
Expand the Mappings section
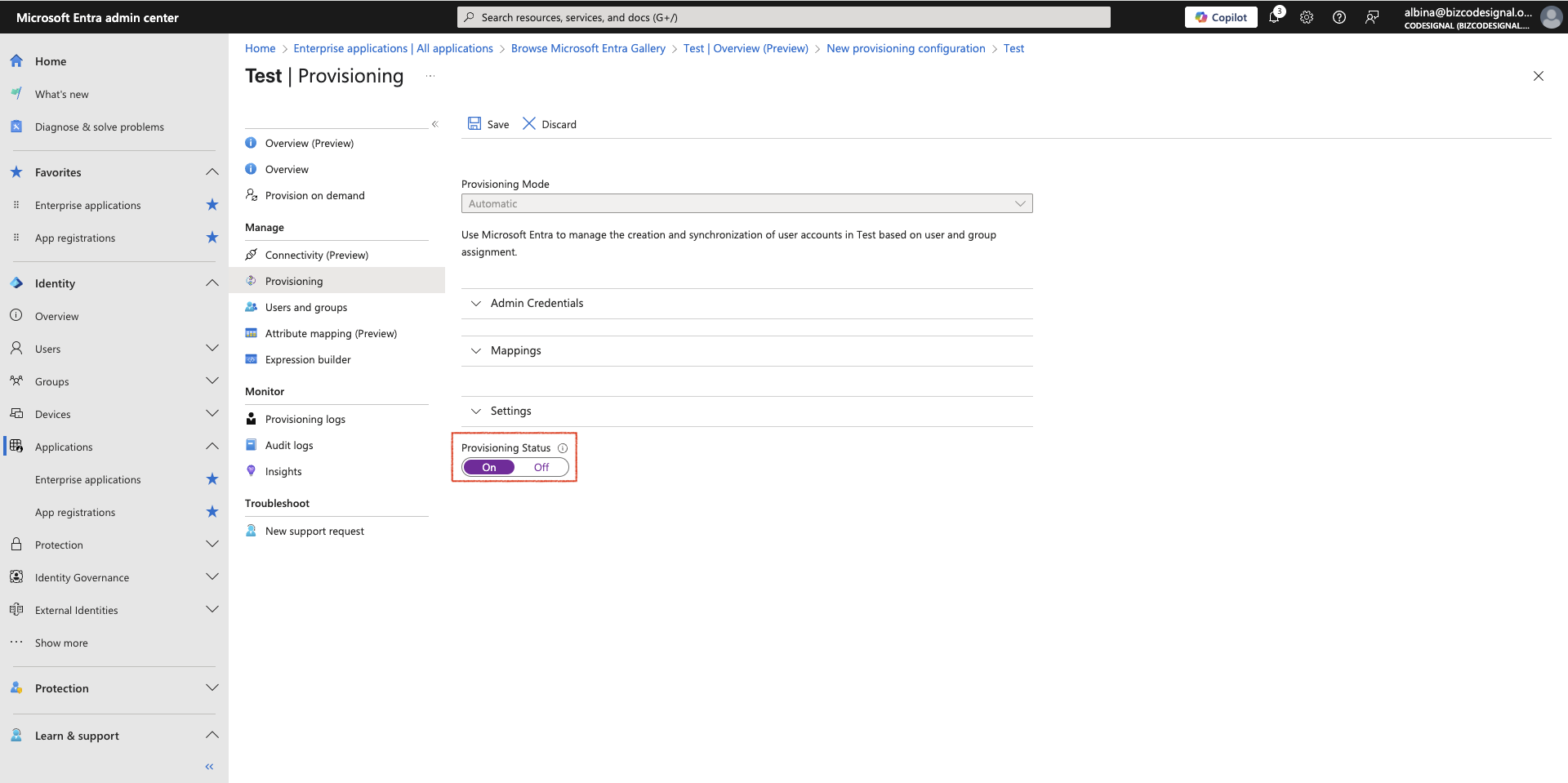pos(747,350)
